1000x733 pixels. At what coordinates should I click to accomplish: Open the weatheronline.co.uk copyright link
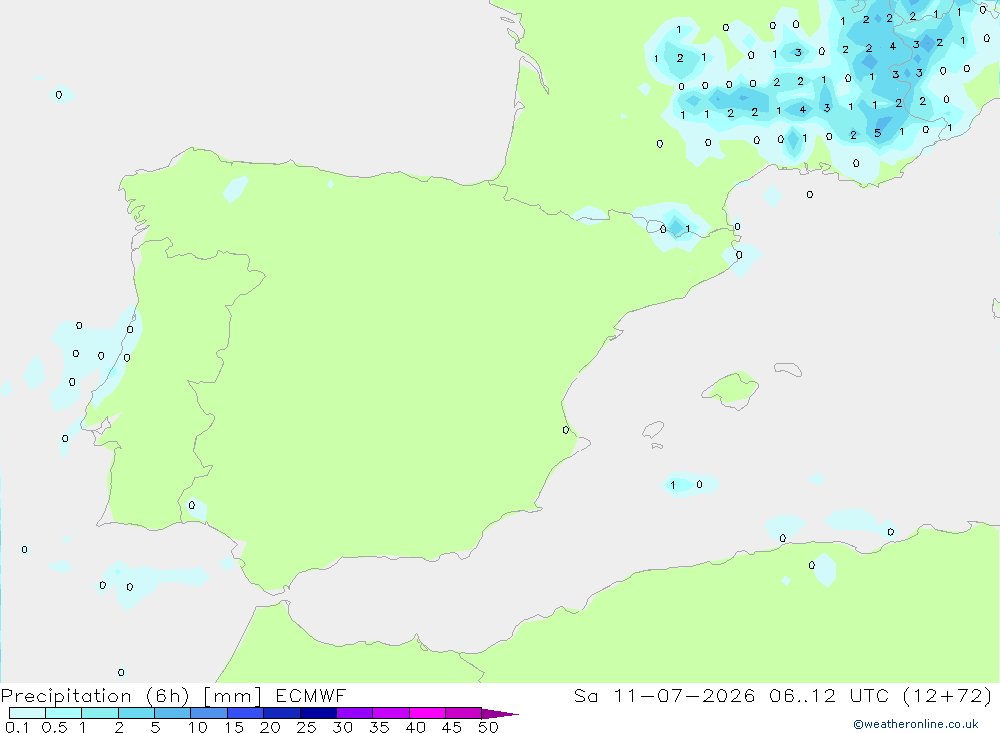(x=915, y=724)
